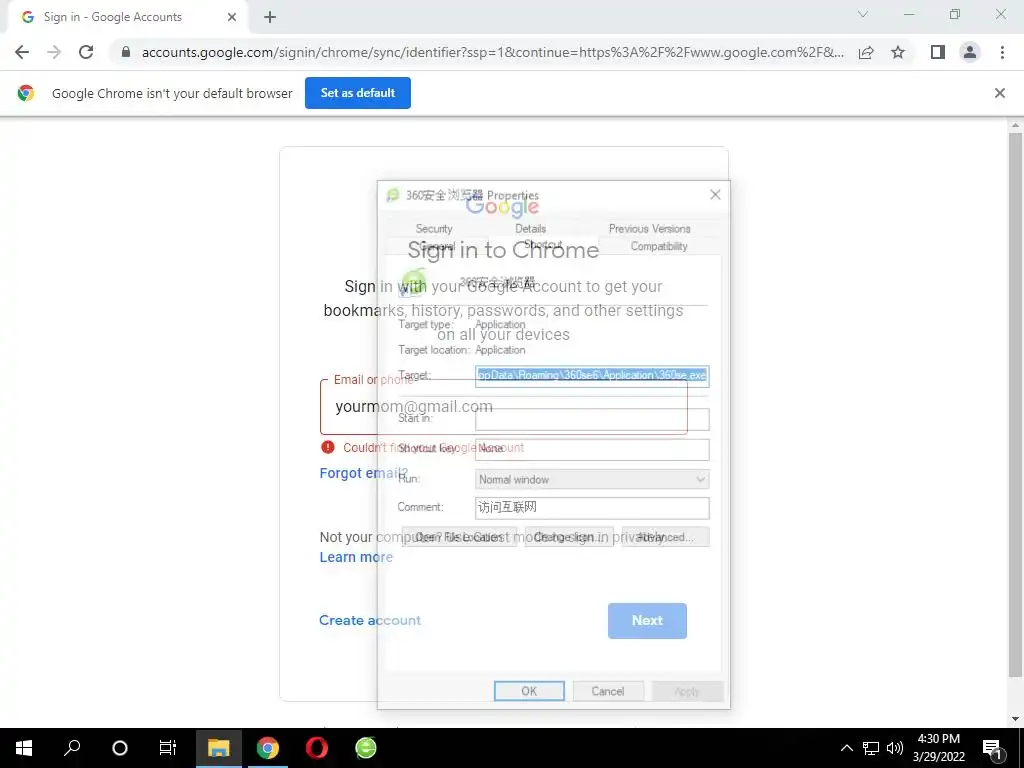The height and width of the screenshot is (768, 1024).
Task: Click the Create account link
Action: [370, 620]
